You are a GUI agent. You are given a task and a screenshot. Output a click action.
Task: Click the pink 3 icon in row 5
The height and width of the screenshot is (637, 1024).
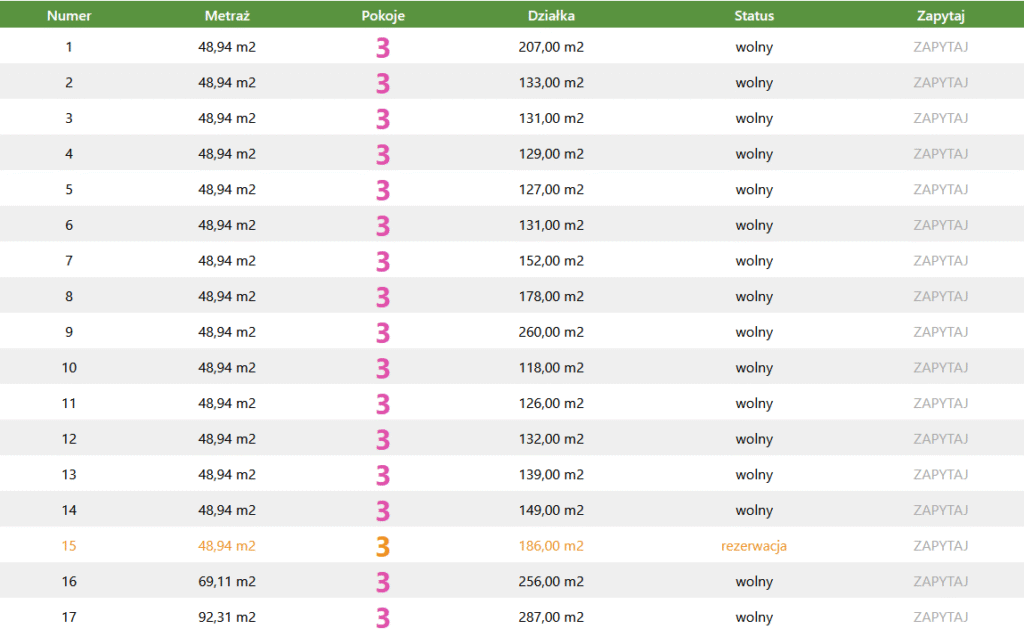click(383, 190)
